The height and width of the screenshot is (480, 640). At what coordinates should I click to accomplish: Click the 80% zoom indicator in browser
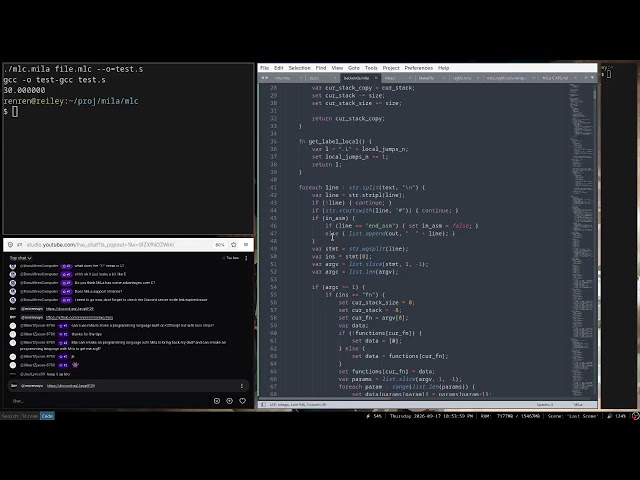pyautogui.click(x=220, y=244)
